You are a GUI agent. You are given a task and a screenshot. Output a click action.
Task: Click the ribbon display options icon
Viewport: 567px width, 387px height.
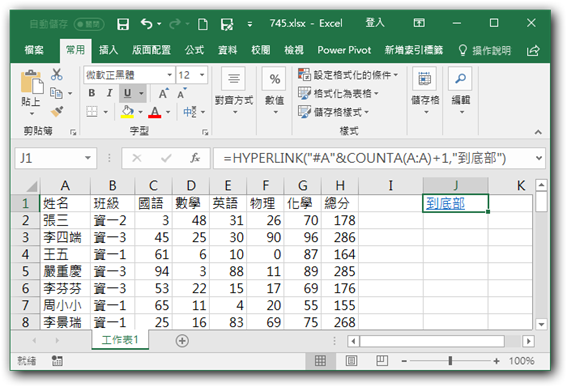coord(419,24)
